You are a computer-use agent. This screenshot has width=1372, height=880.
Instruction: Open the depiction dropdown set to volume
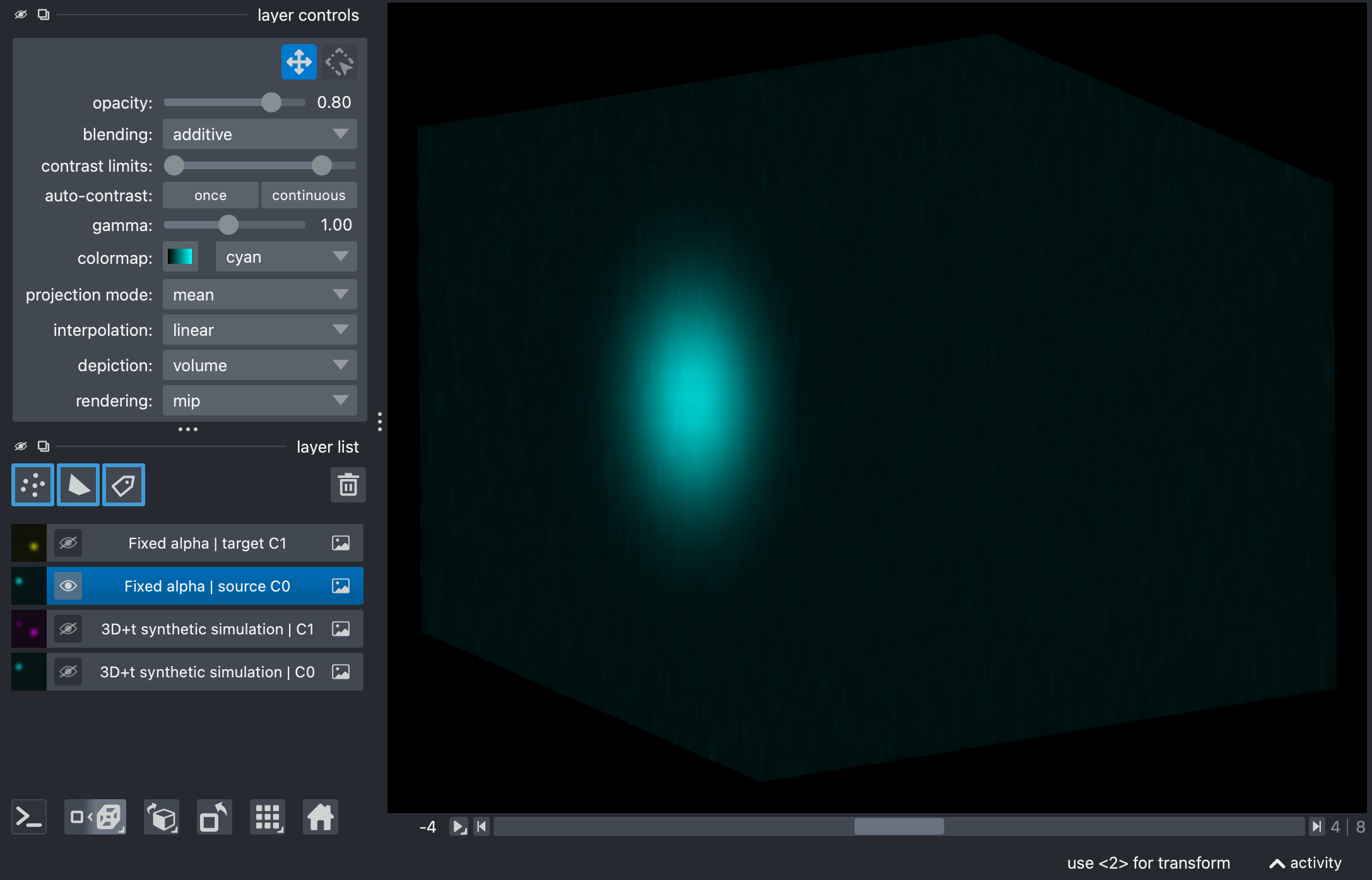pyautogui.click(x=260, y=365)
